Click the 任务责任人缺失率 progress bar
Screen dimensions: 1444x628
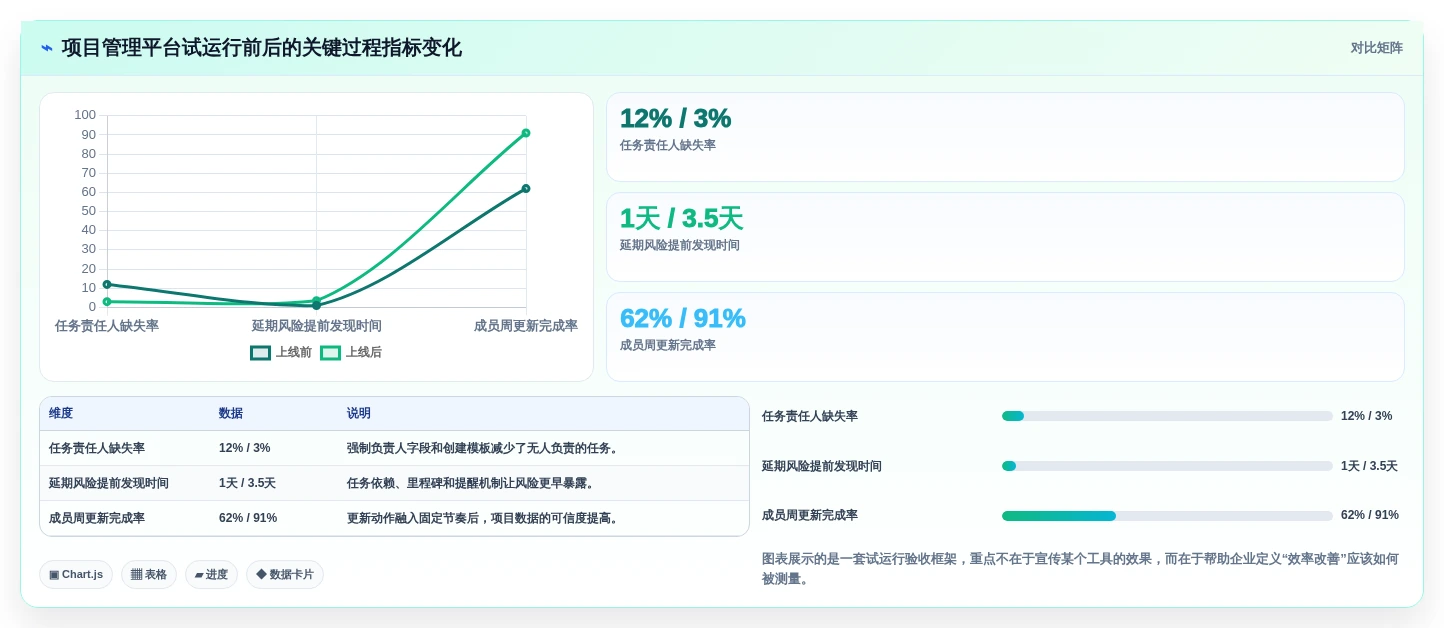click(1167, 416)
